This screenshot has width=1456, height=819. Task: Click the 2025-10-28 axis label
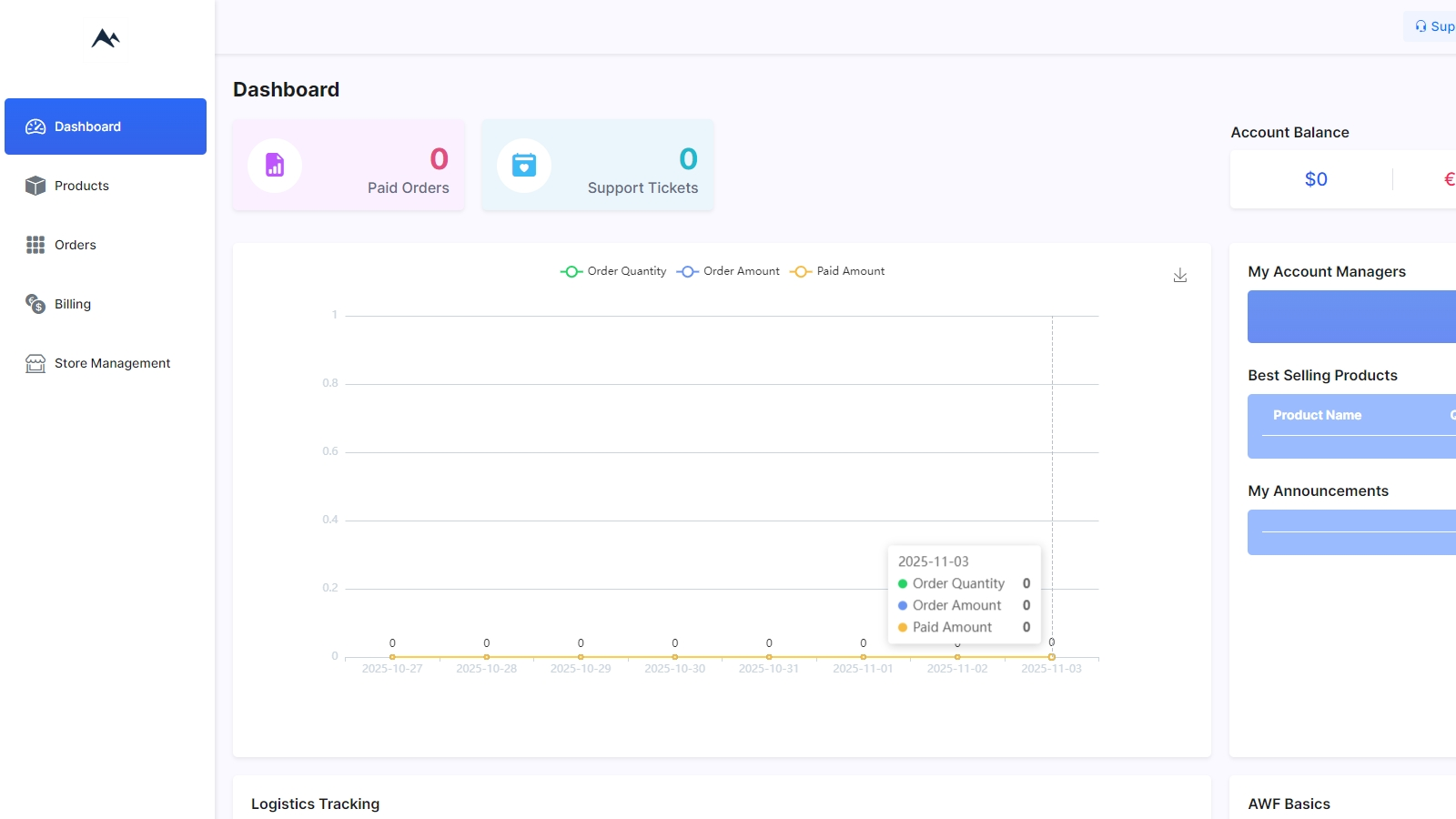point(486,669)
